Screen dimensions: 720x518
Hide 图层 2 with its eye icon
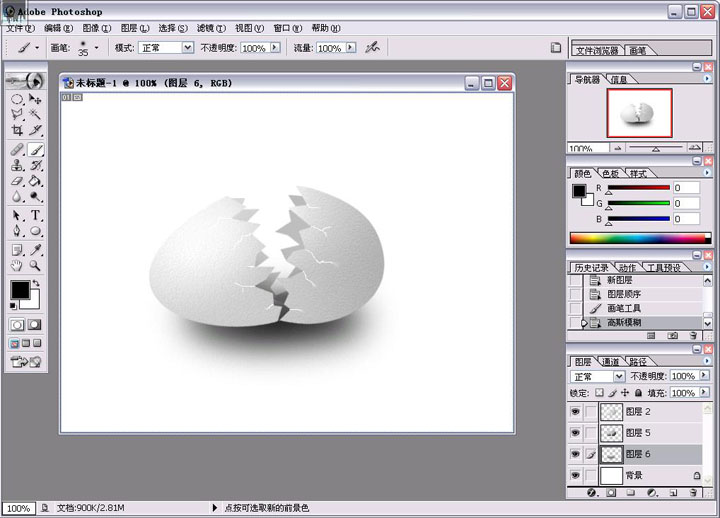[575, 411]
